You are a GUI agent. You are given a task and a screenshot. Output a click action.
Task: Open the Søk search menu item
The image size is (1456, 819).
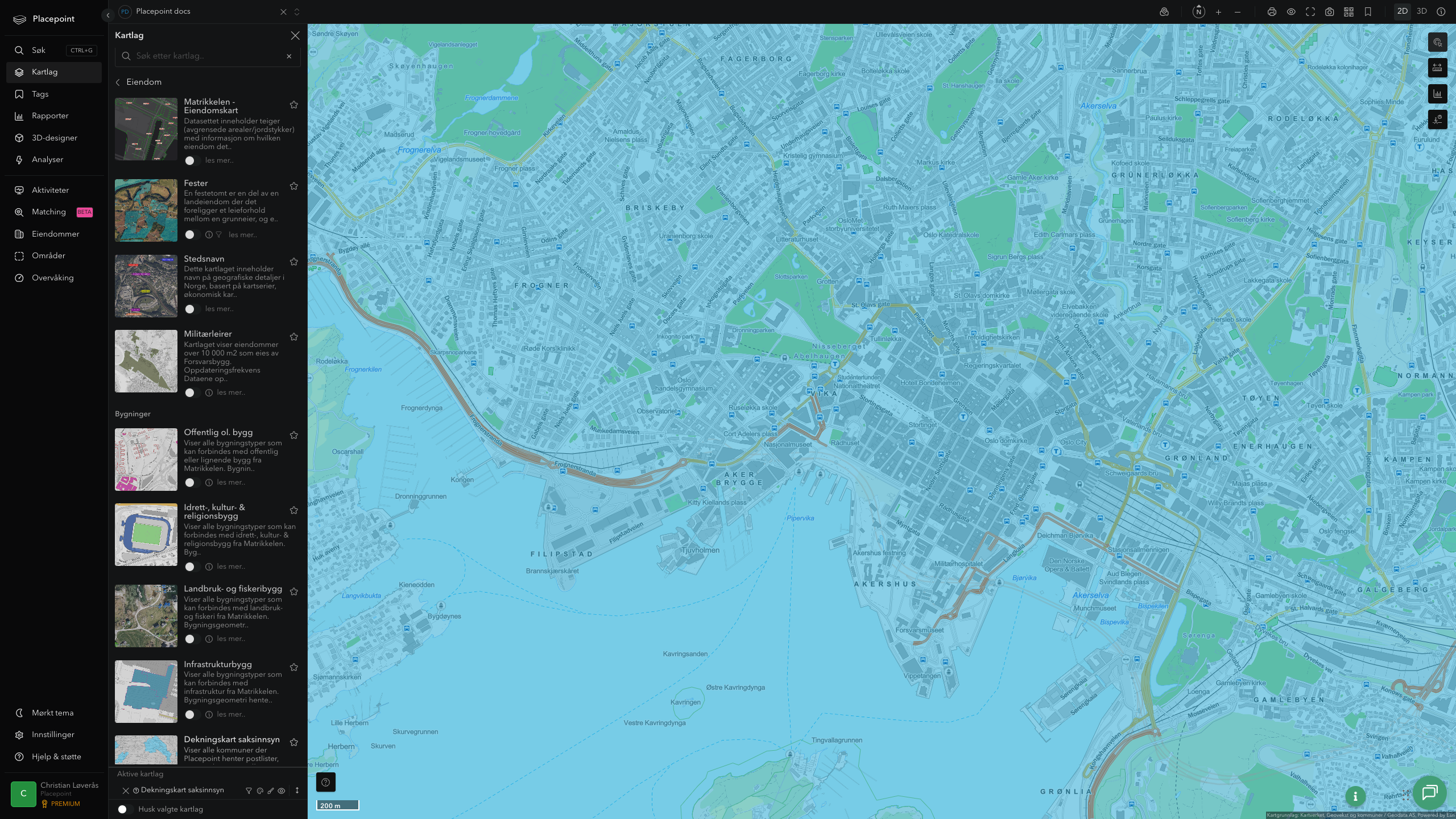(x=54, y=50)
